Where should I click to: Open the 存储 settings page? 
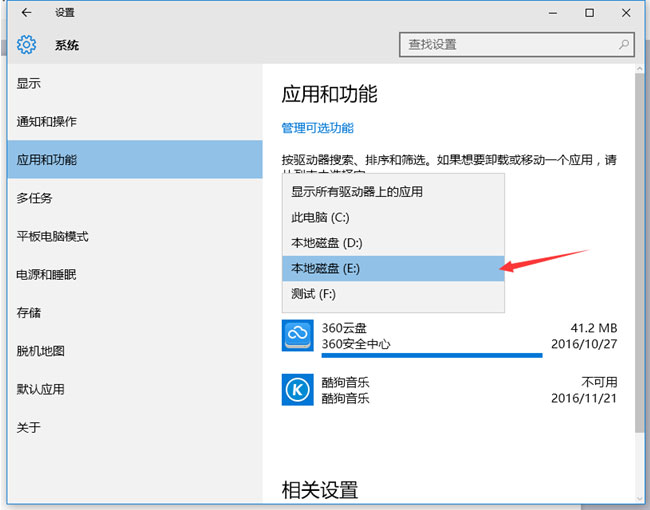[x=29, y=313]
